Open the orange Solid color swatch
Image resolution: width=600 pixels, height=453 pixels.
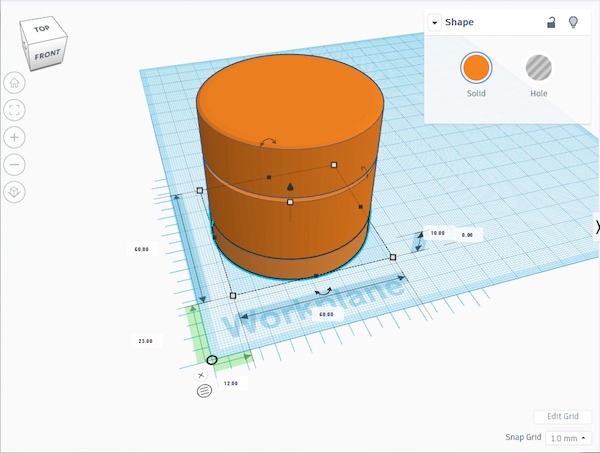[x=476, y=68]
